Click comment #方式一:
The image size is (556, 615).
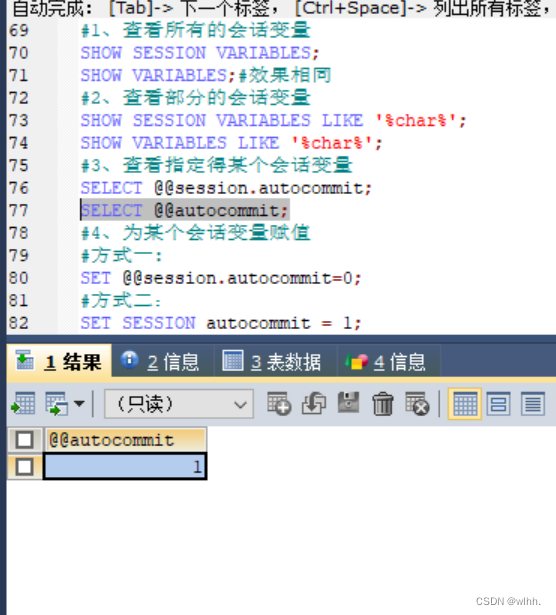coord(121,256)
